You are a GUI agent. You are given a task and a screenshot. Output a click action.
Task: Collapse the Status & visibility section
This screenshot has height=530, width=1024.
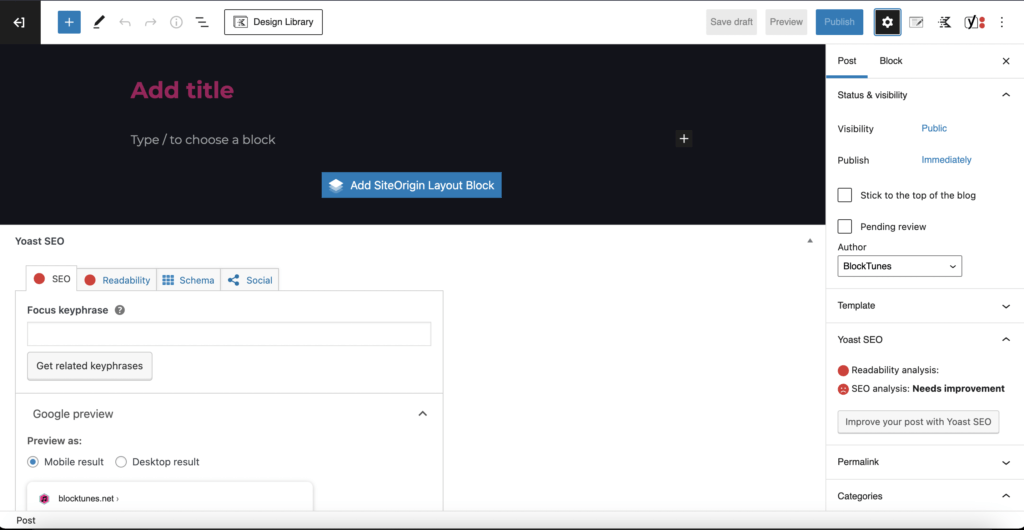pyautogui.click(x=925, y=95)
